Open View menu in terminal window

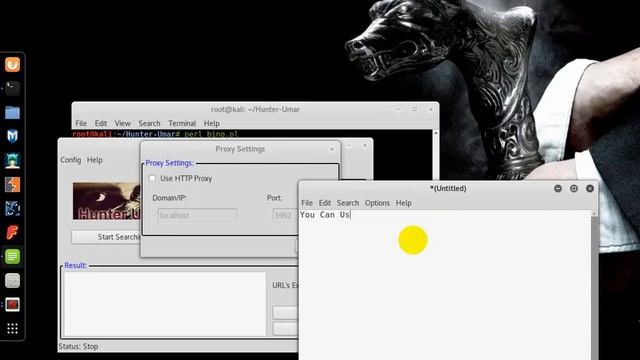pos(122,123)
